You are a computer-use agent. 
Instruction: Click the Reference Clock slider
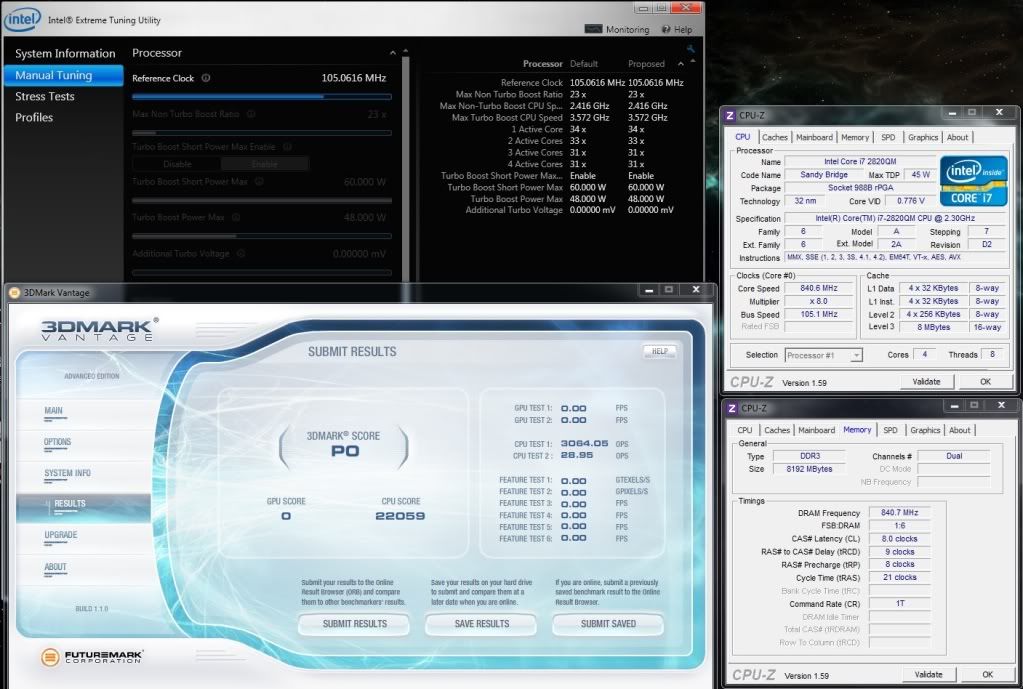point(262,97)
